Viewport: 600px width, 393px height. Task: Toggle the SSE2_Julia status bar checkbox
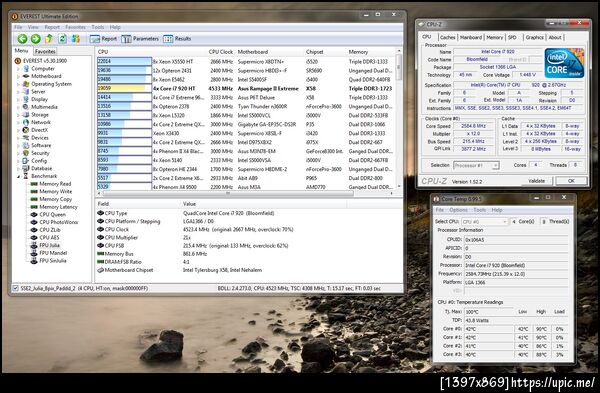click(15, 288)
